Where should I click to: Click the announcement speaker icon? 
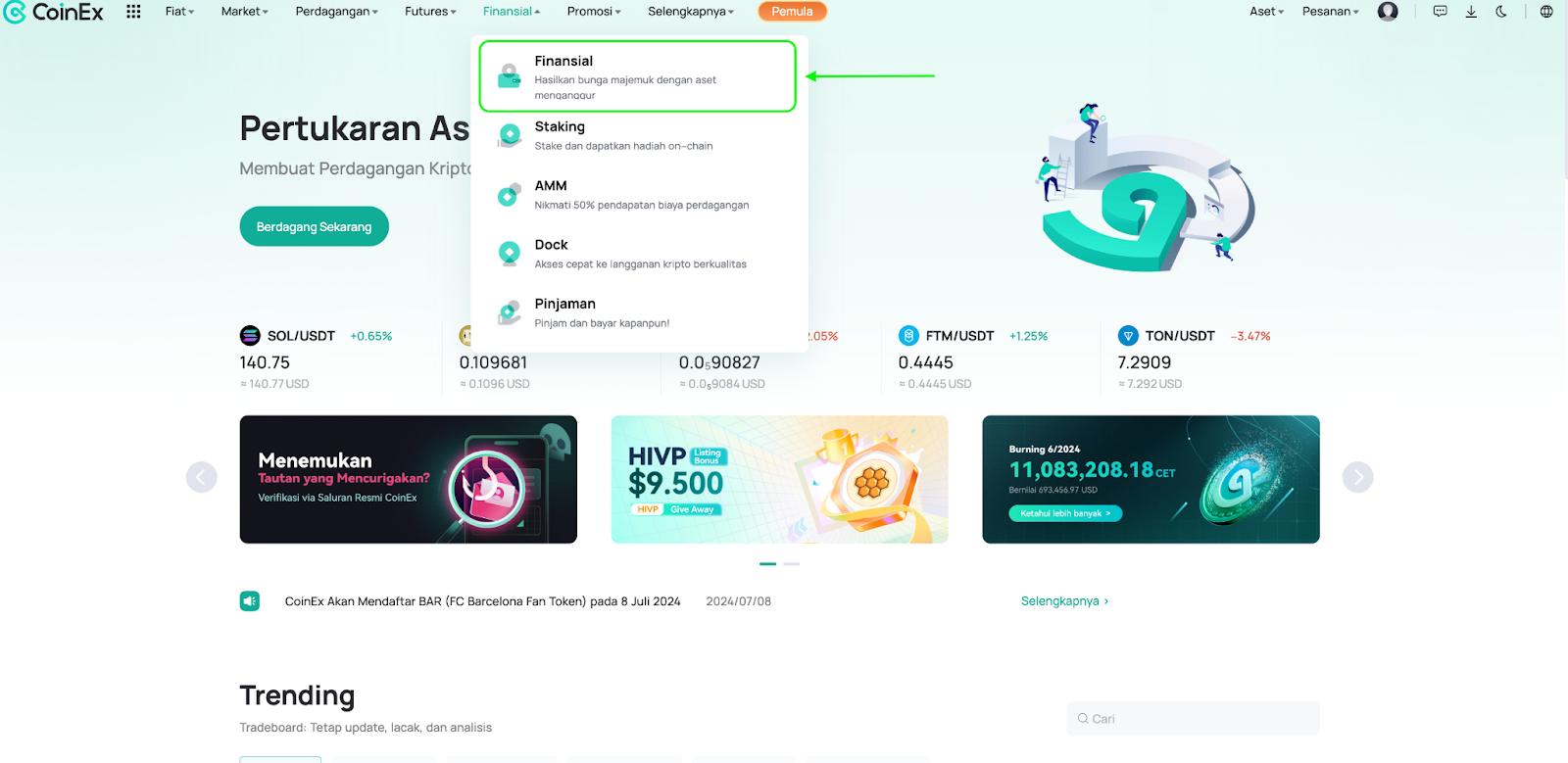[x=250, y=601]
